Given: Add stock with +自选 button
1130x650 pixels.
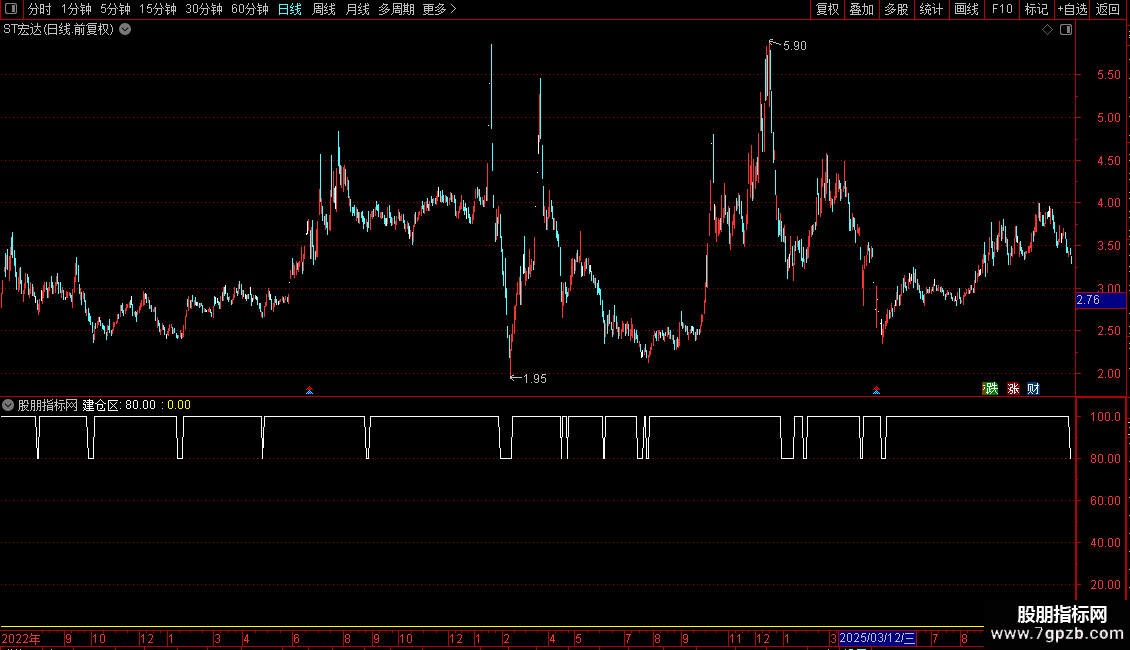Looking at the screenshot, I should pyautogui.click(x=1072, y=9).
